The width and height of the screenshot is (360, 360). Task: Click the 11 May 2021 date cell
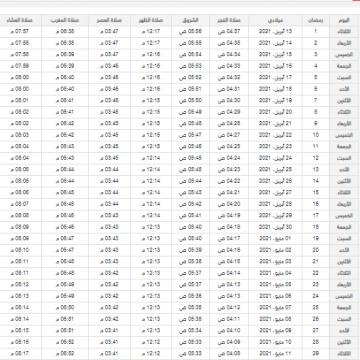coord(275,354)
